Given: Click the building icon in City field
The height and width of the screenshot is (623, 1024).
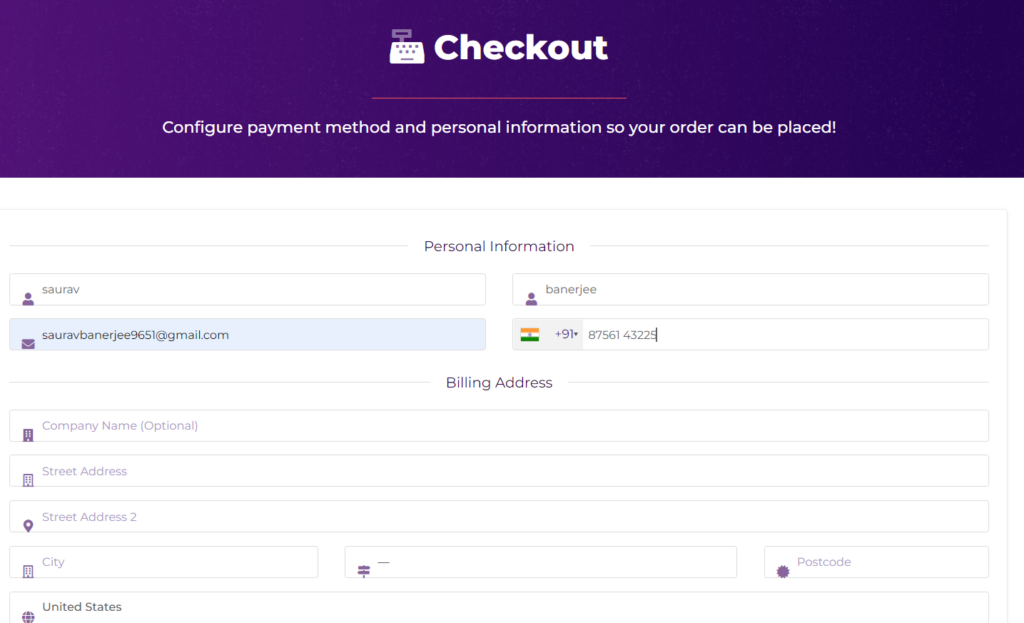Looking at the screenshot, I should click(28, 571).
